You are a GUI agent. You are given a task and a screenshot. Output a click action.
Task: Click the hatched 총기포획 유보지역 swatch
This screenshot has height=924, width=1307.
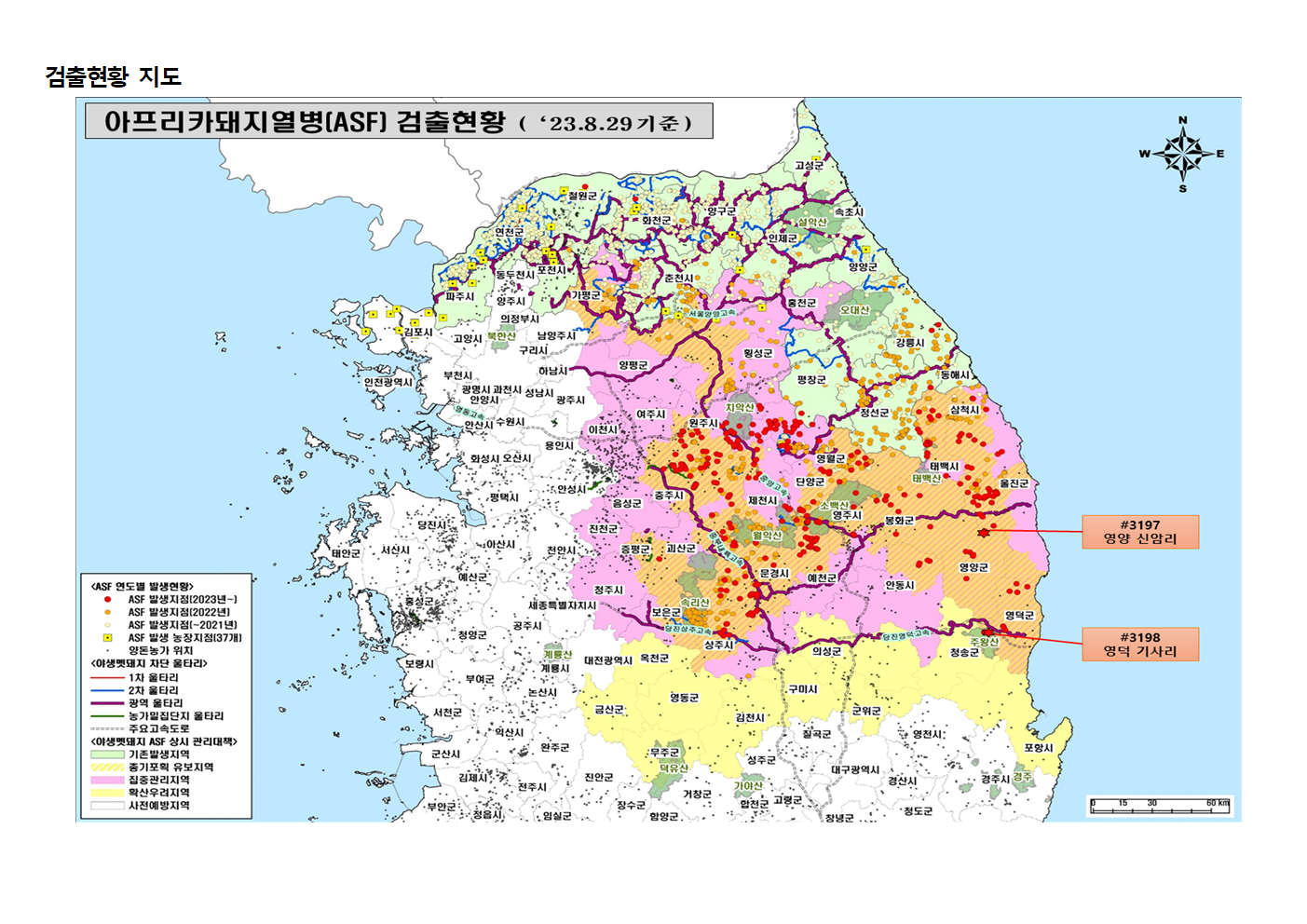pyautogui.click(x=107, y=768)
